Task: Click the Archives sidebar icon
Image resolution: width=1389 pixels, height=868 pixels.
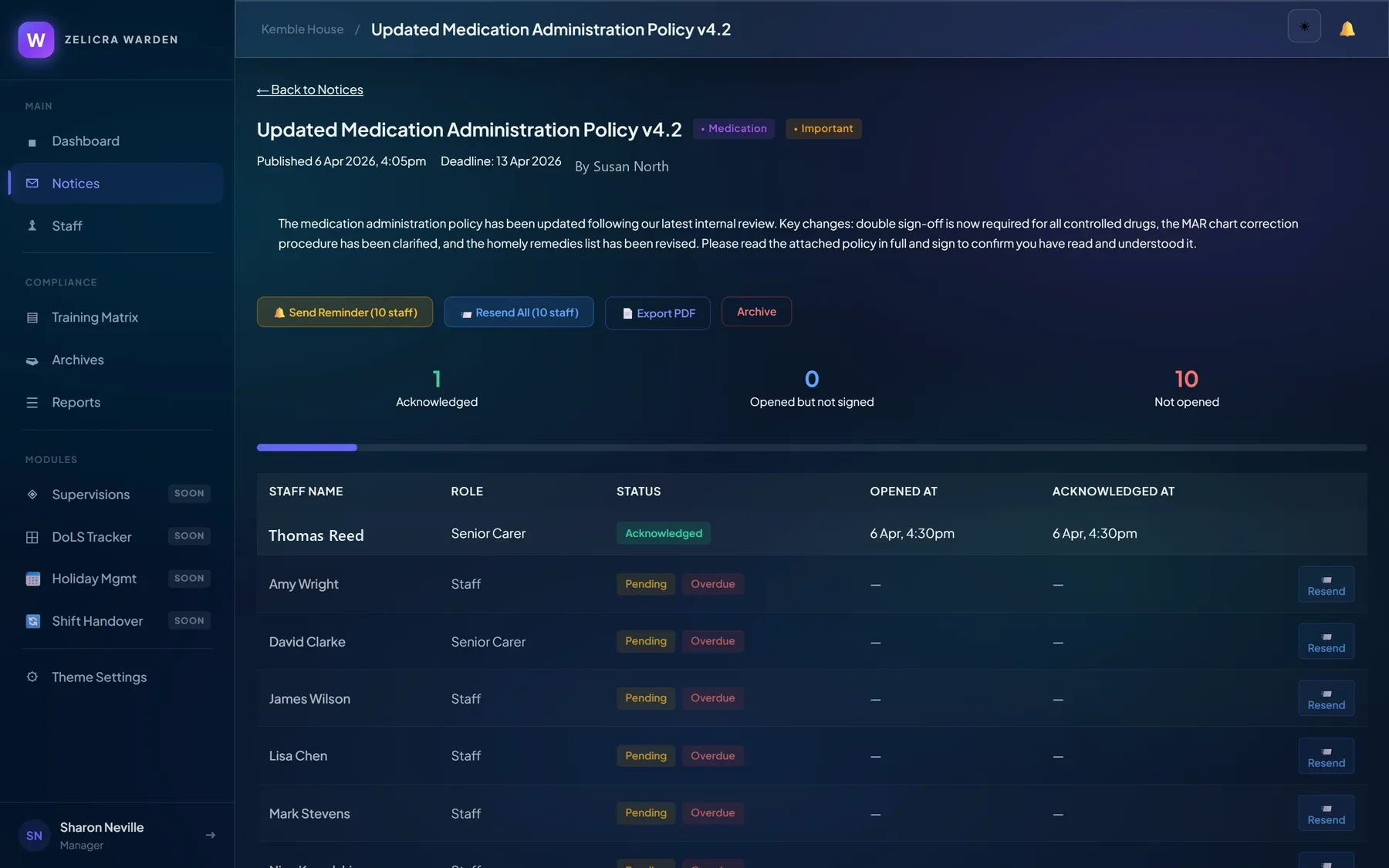Action: 32,360
